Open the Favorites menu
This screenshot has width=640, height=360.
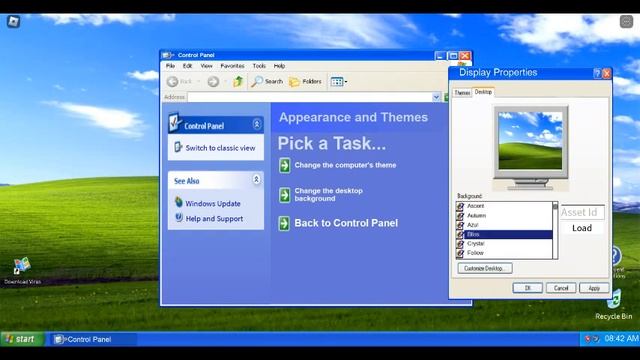tap(232, 66)
